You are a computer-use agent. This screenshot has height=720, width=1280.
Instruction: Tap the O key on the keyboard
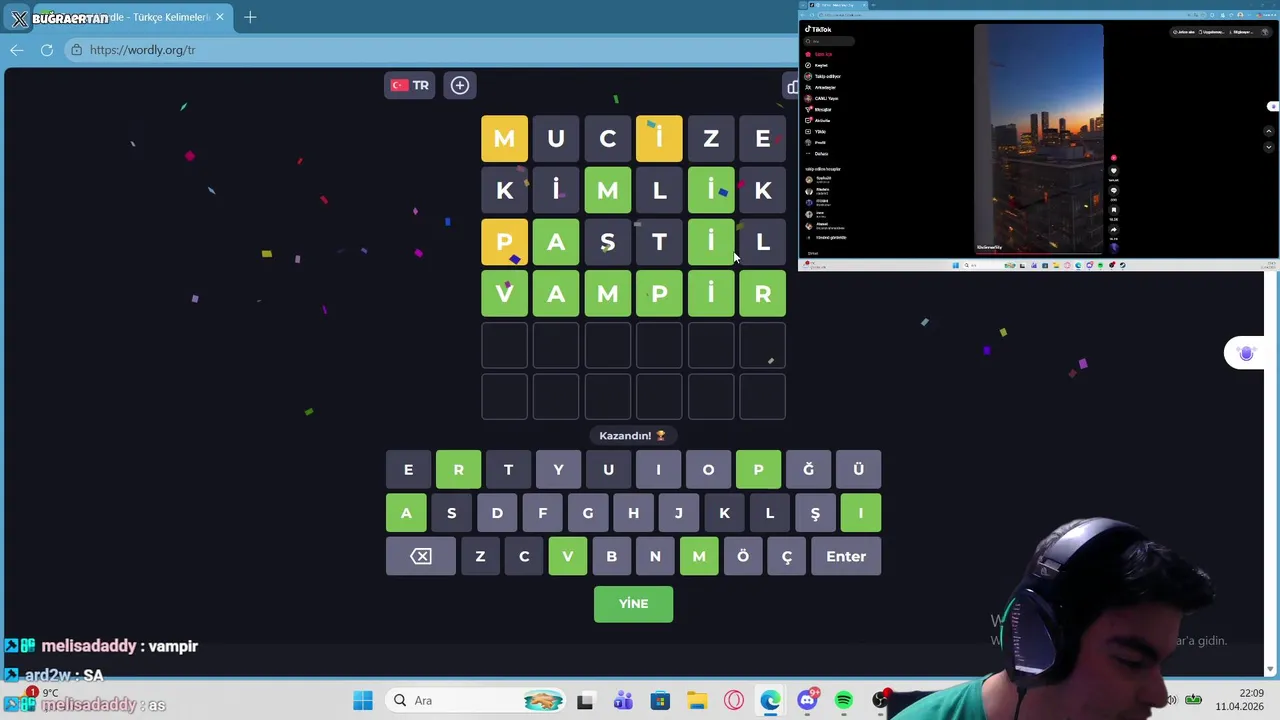click(x=708, y=469)
